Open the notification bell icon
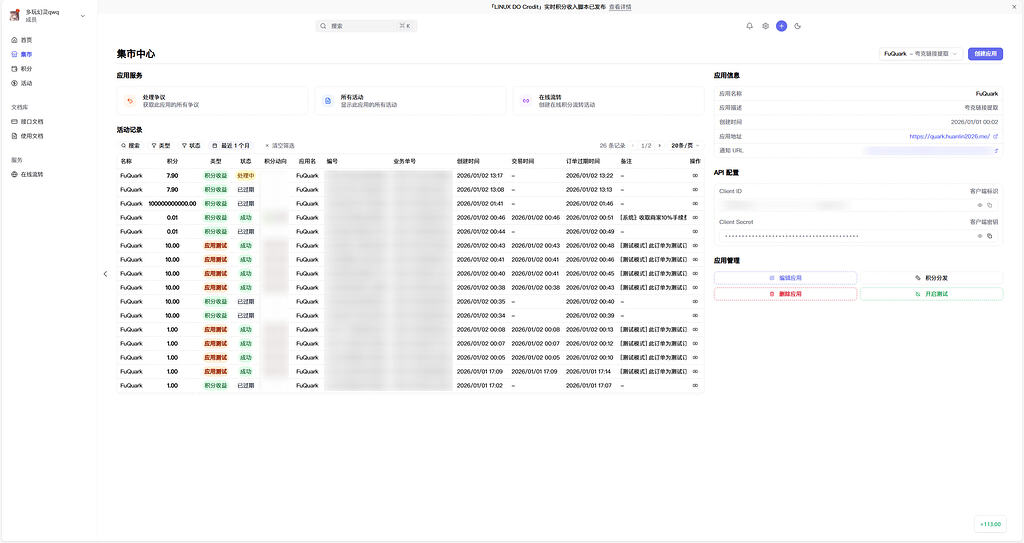The width and height of the screenshot is (1024, 543). pyautogui.click(x=749, y=26)
